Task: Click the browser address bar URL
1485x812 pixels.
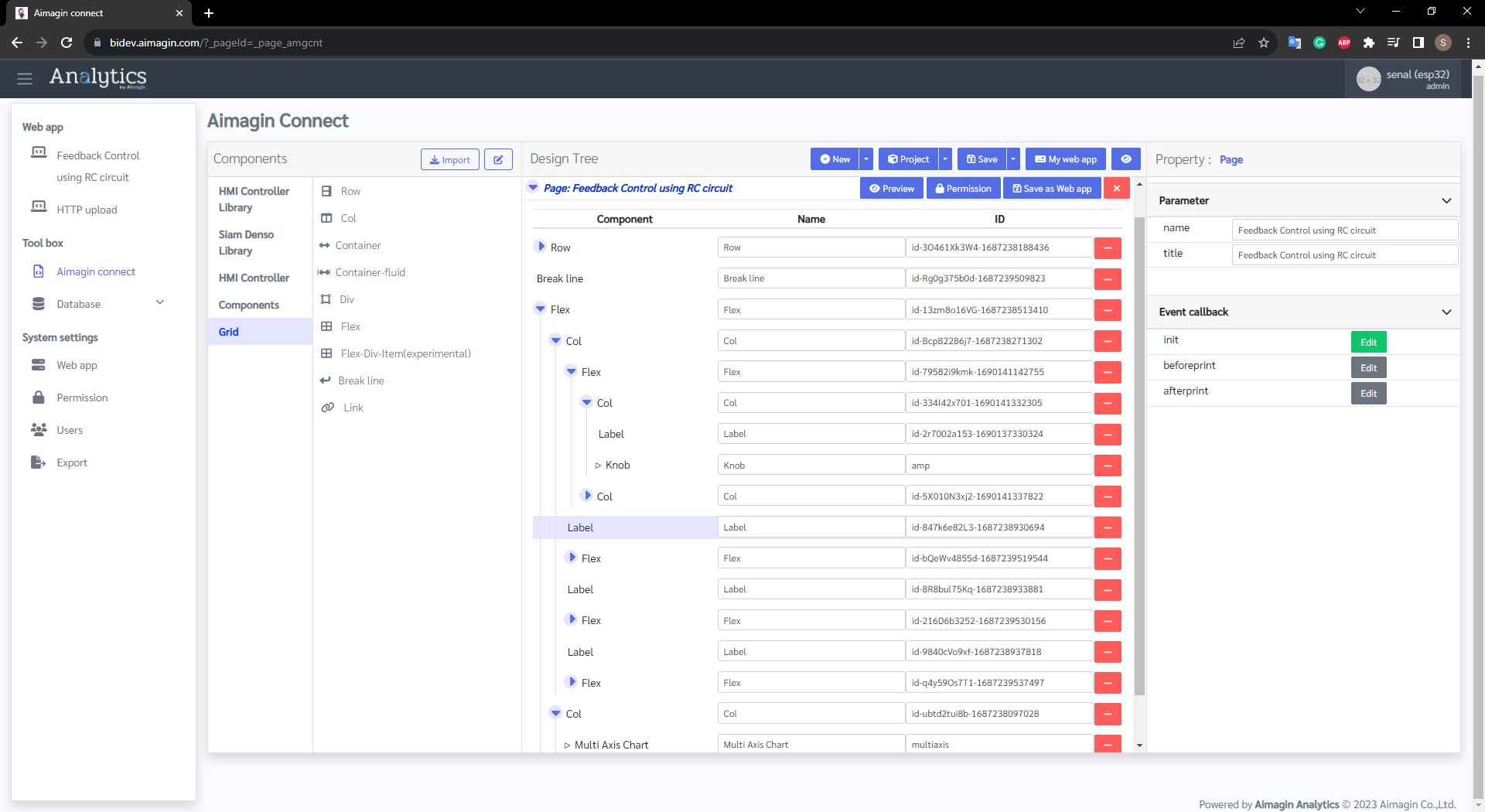Action: 216,43
